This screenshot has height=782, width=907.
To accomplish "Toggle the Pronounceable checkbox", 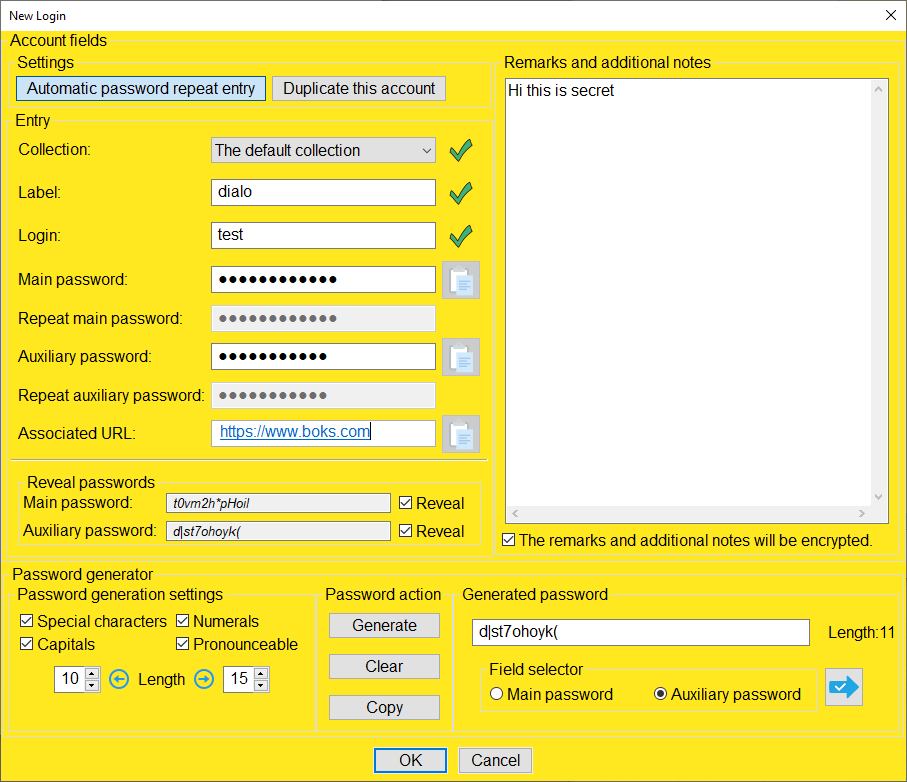I will (183, 645).
